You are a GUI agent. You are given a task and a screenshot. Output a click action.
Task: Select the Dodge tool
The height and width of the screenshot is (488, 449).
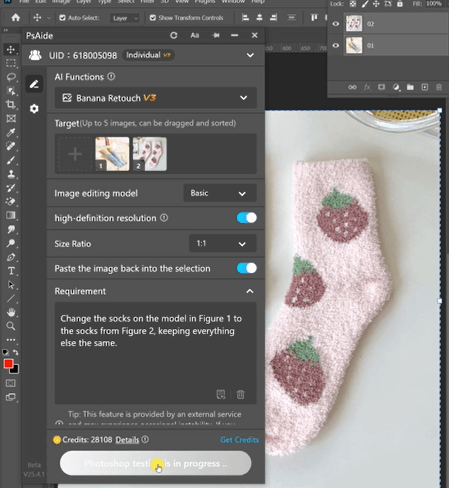click(11, 243)
